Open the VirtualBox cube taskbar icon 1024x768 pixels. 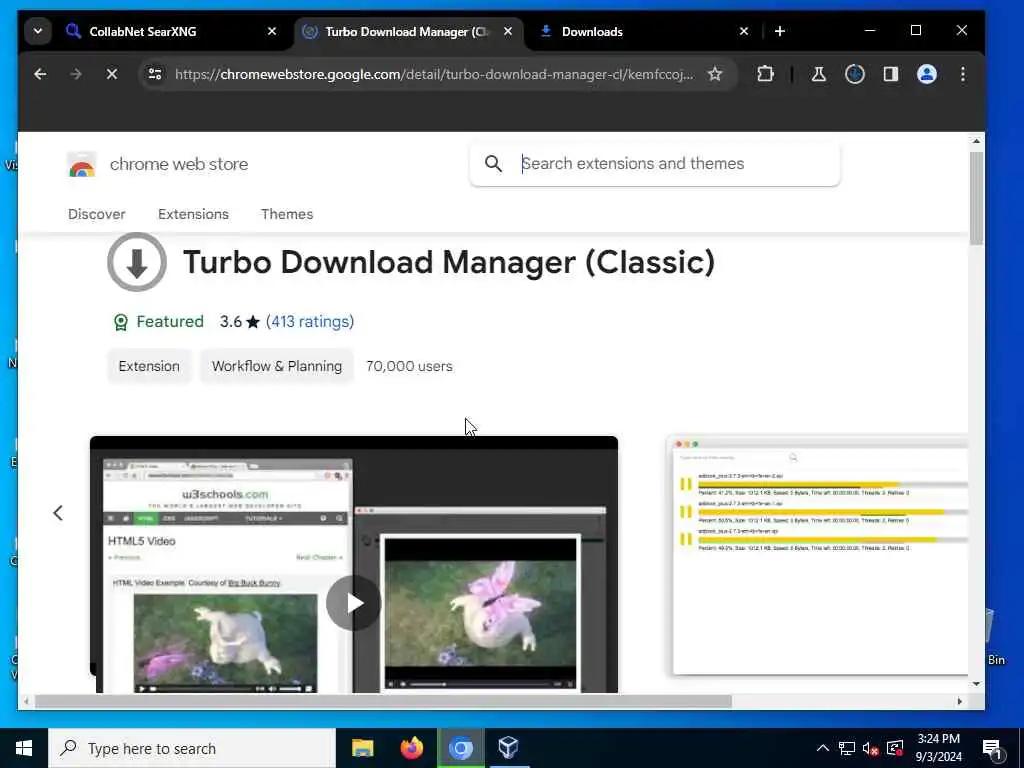pos(509,748)
